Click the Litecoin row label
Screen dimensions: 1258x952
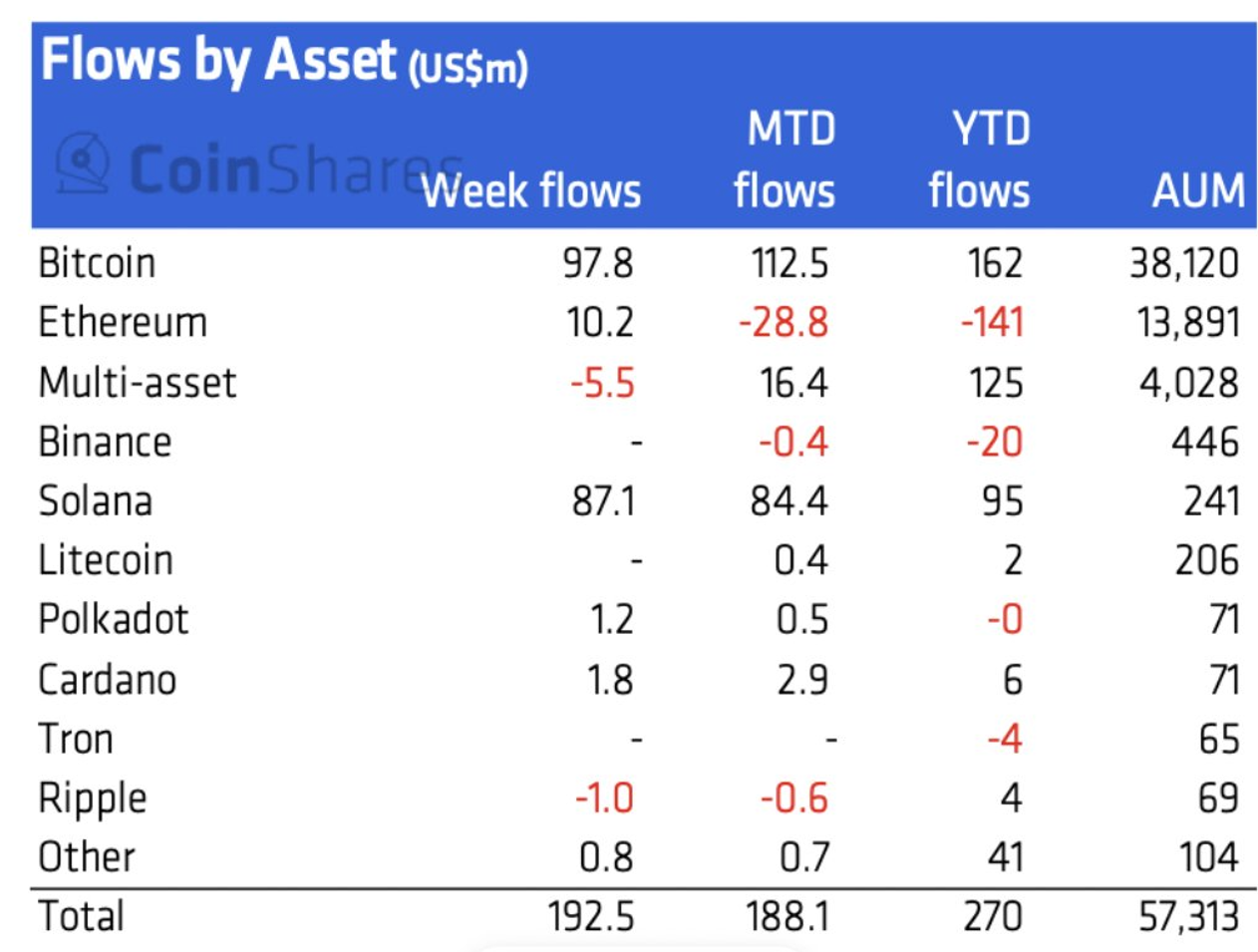coord(106,560)
